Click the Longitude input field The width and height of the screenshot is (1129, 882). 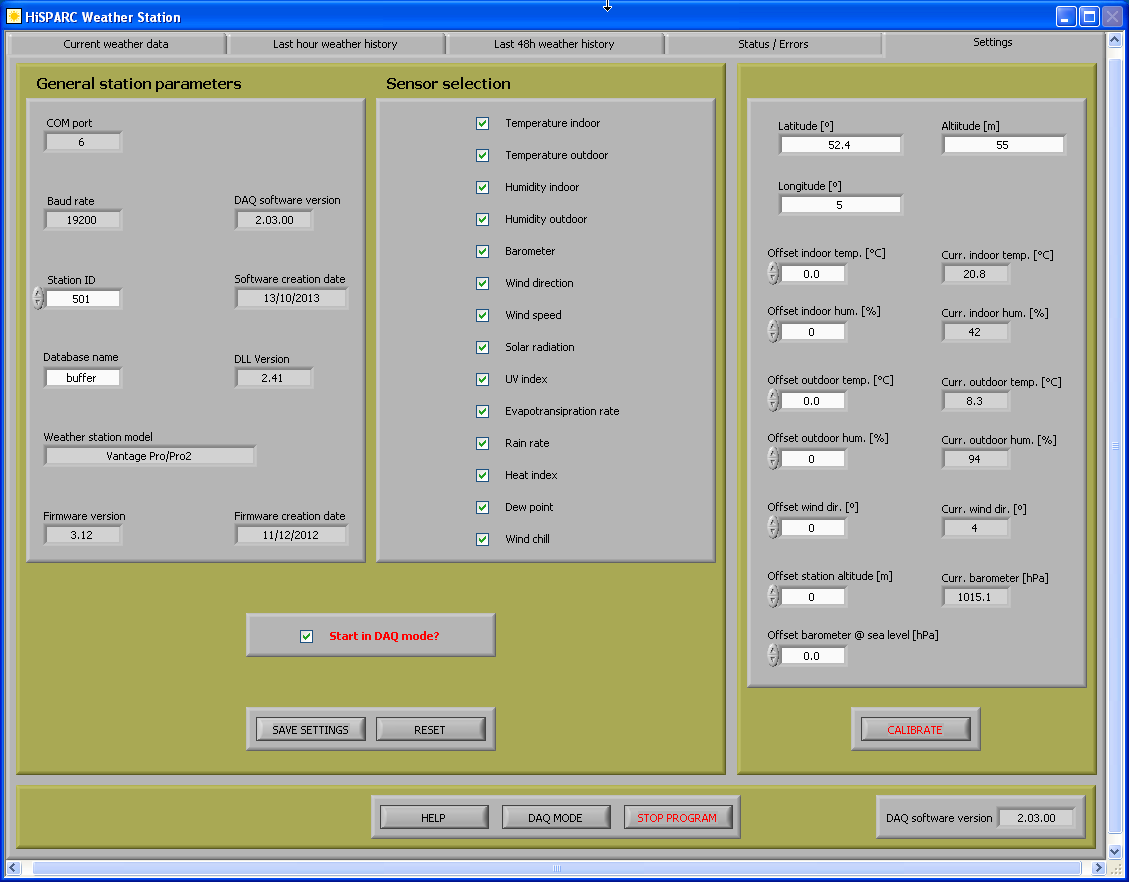point(840,205)
